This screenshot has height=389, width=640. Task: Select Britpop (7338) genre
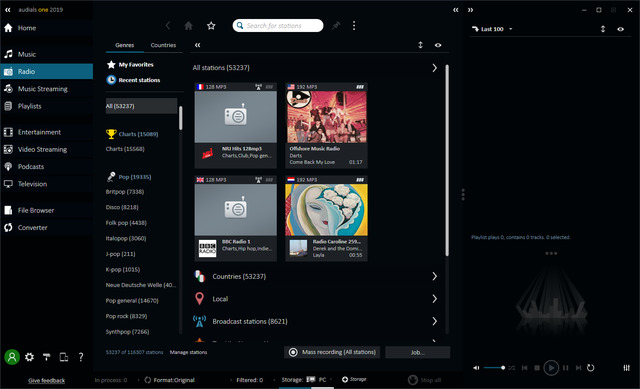pyautogui.click(x=125, y=191)
